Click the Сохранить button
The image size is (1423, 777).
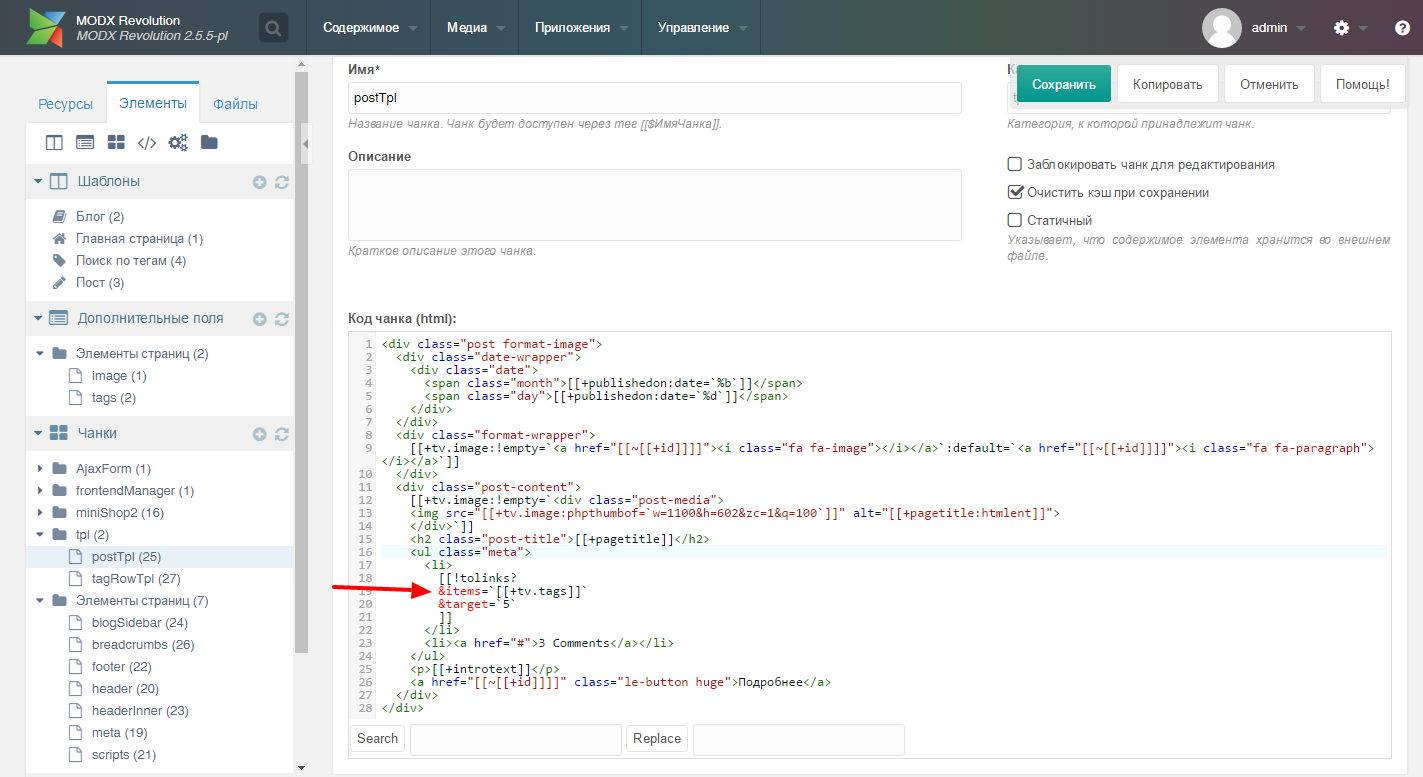[x=1064, y=84]
